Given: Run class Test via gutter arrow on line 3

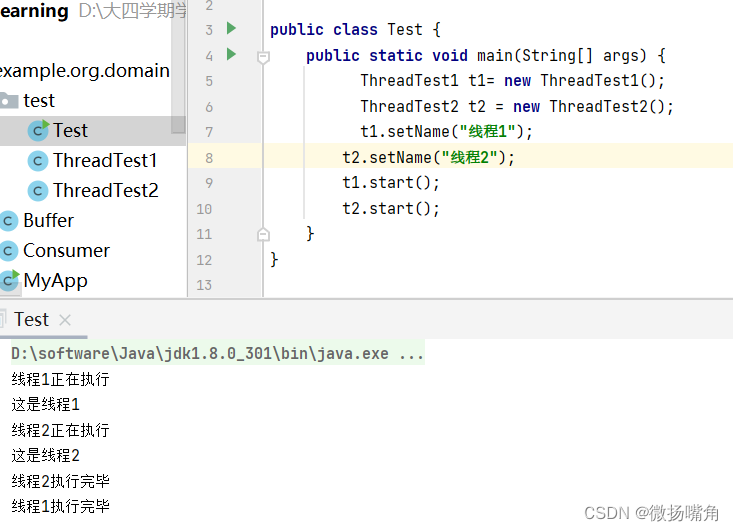Looking at the screenshot, I should [231, 29].
